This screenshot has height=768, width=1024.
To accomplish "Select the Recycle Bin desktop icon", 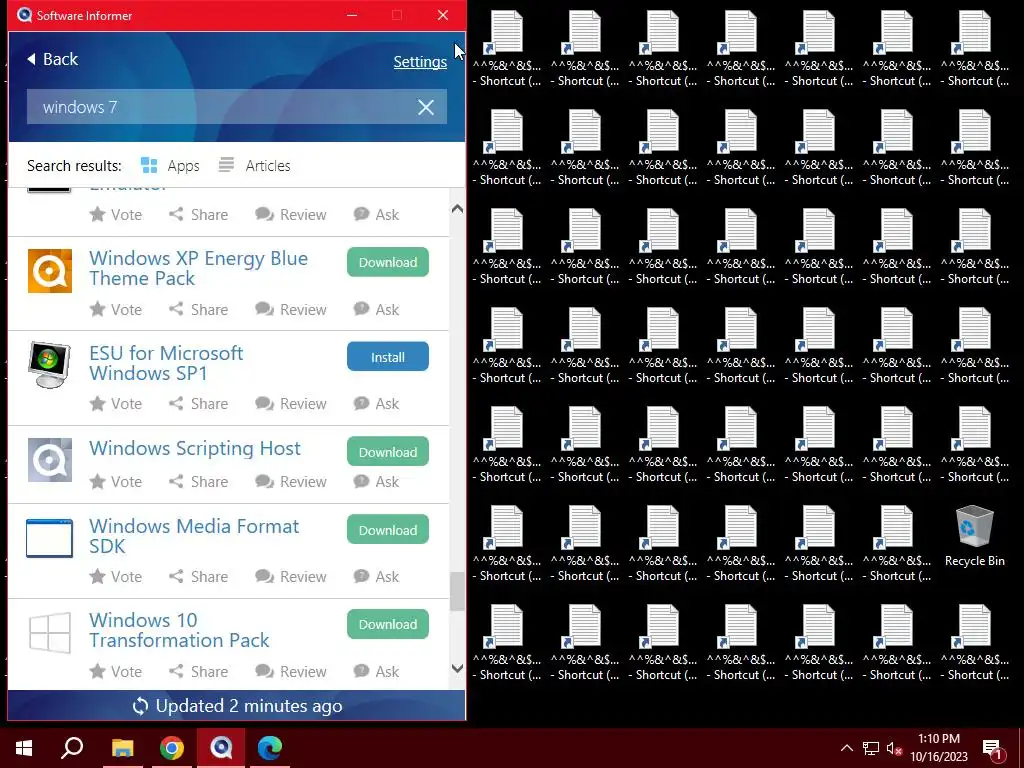I will tap(974, 536).
